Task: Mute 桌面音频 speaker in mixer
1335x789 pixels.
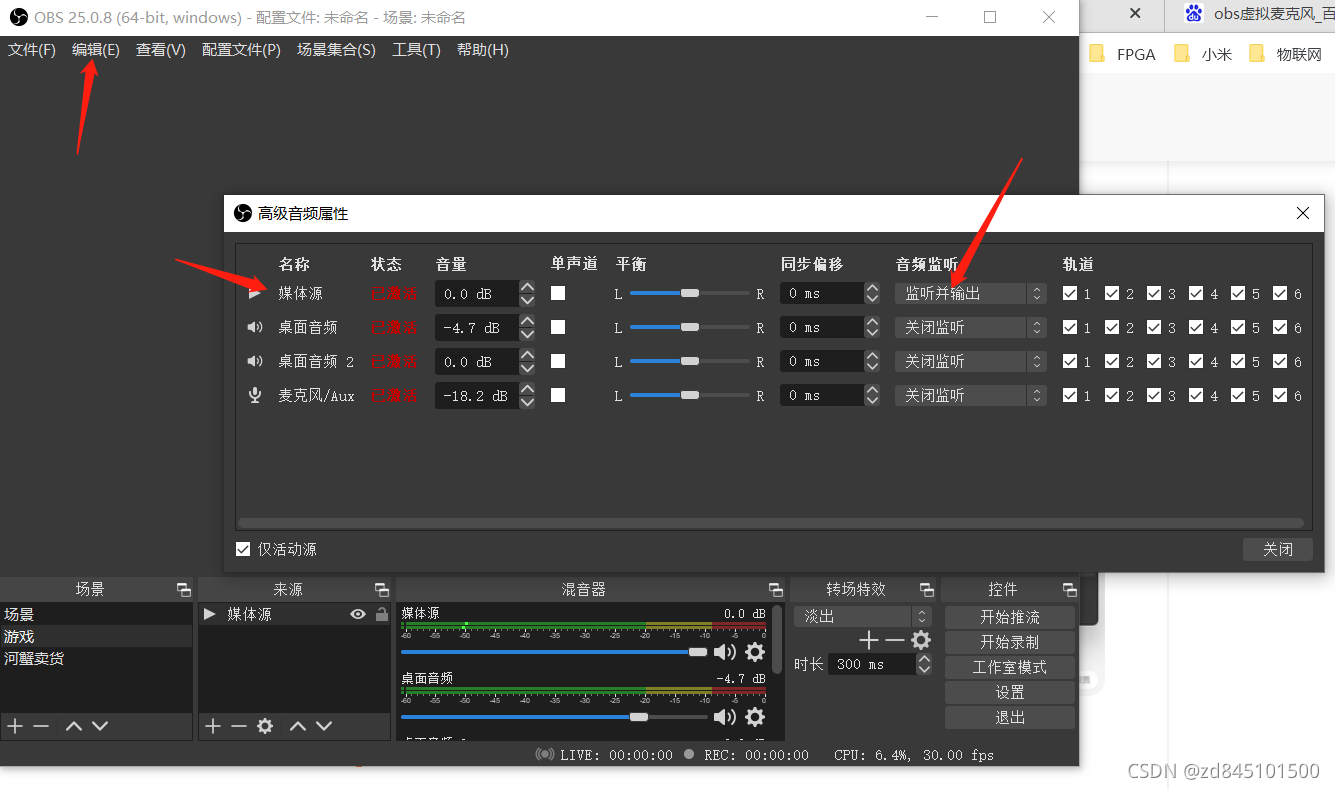Action: (x=724, y=717)
